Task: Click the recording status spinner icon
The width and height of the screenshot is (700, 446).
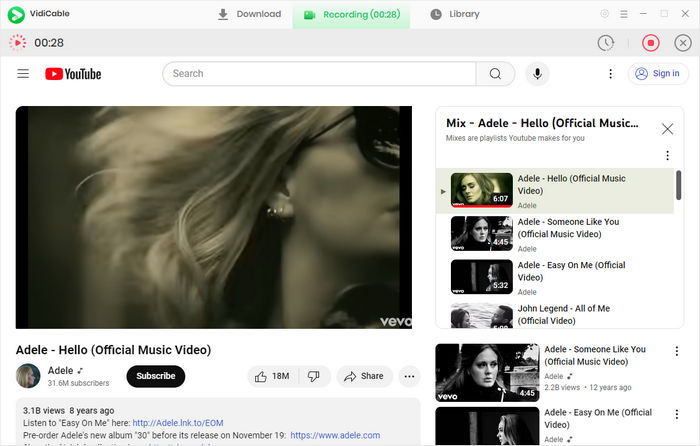Action: click(x=17, y=42)
